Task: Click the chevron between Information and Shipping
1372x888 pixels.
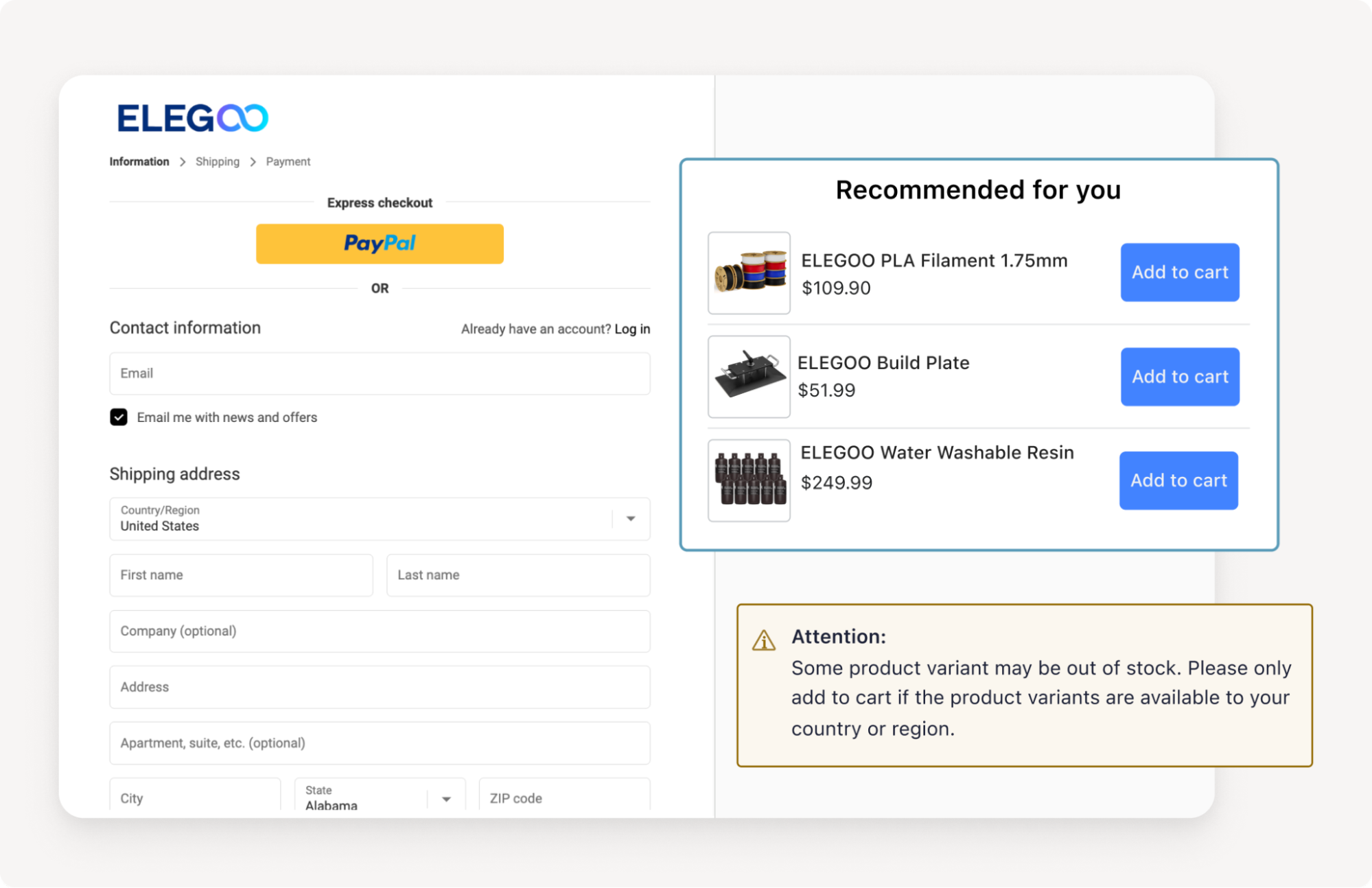Action: (x=183, y=162)
